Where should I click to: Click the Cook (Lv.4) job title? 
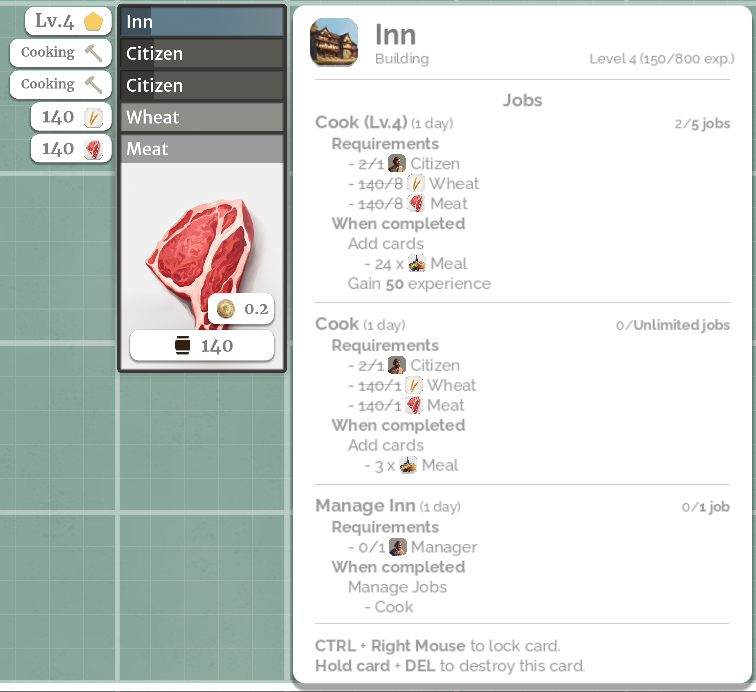[x=361, y=122]
